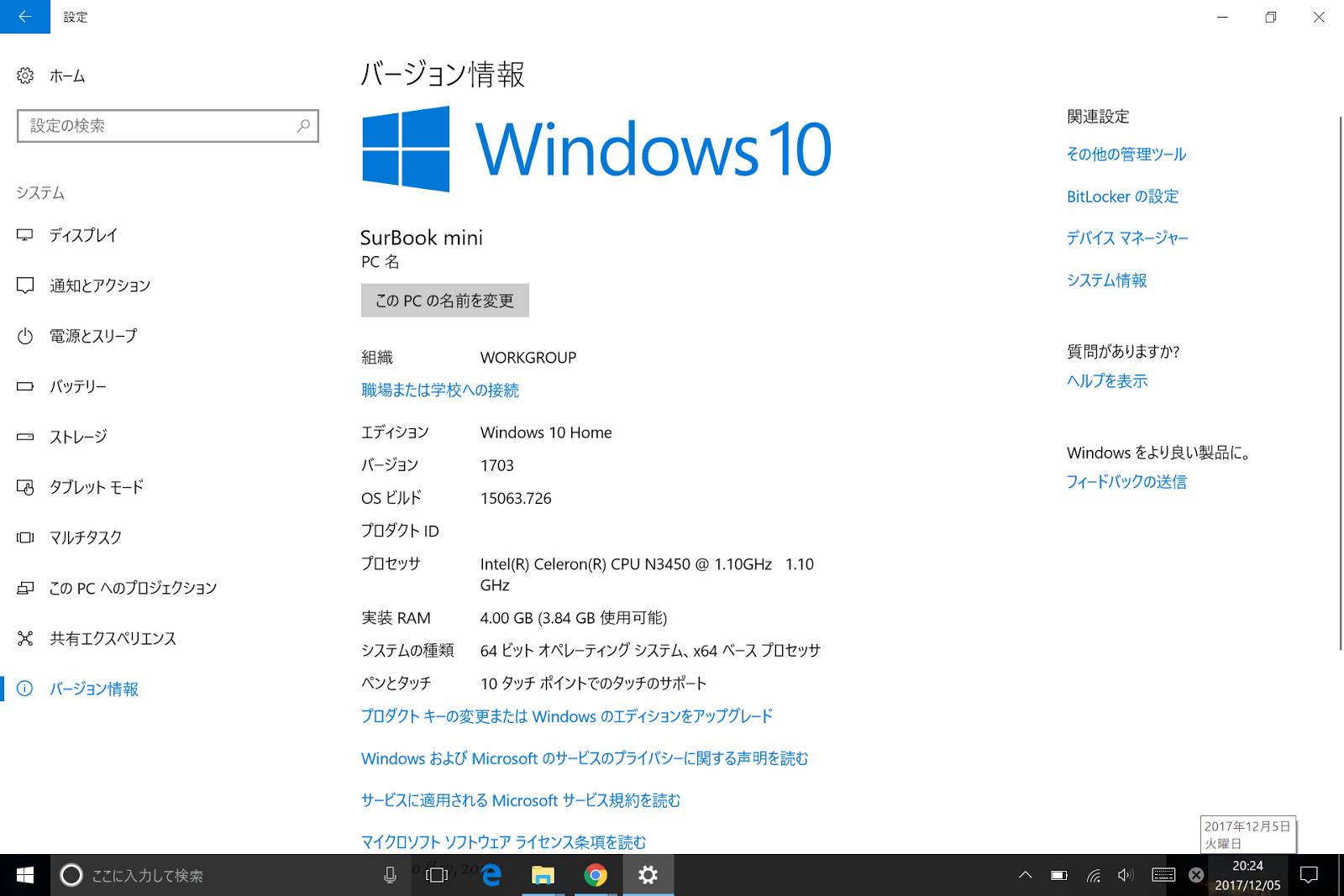
Task: Click the storage drive icon
Action: point(25,437)
